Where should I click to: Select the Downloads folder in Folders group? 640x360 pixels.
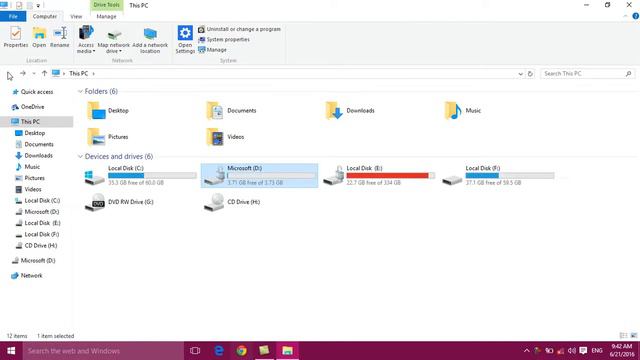[350, 111]
